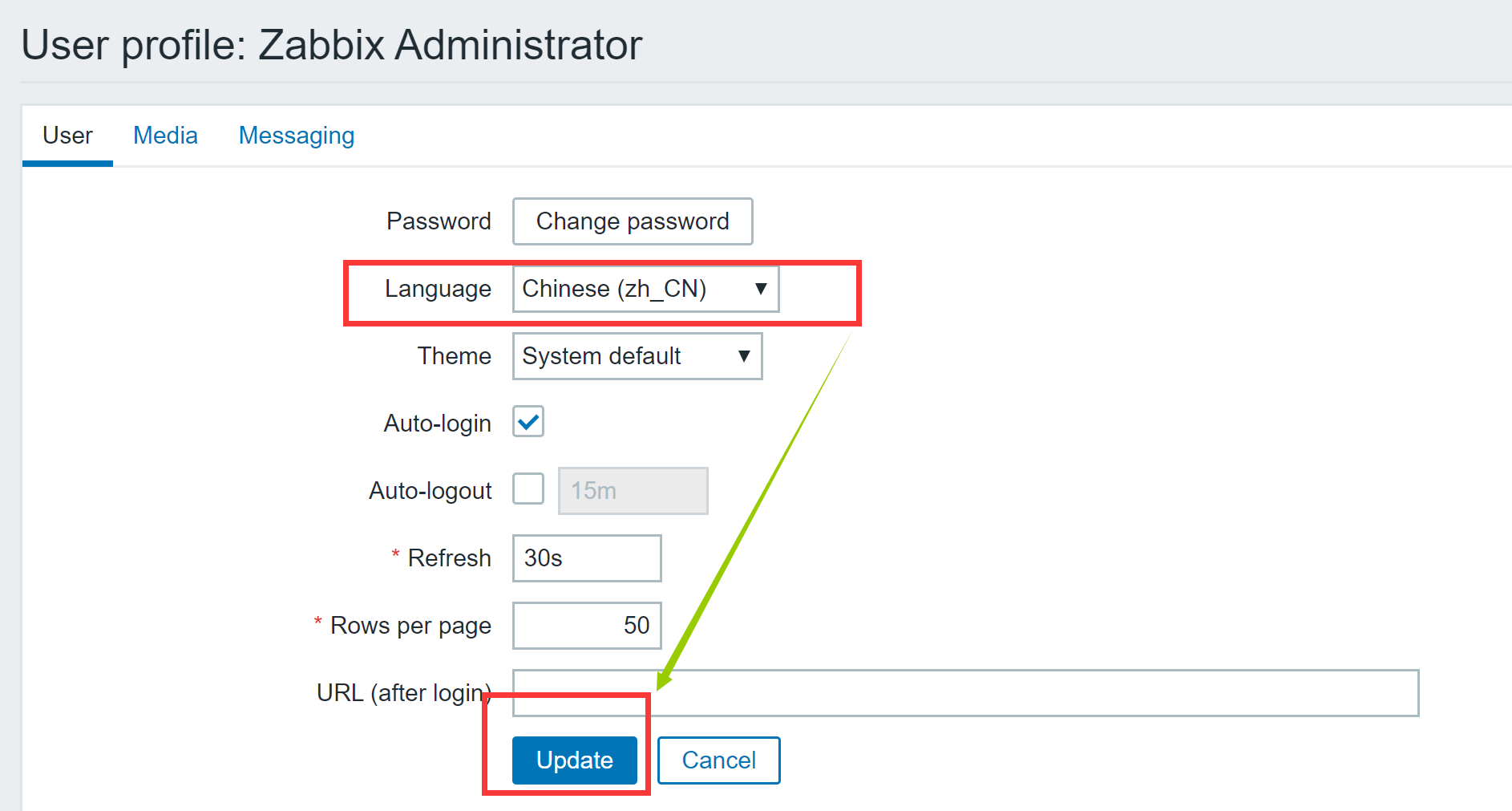
Task: Click the Language field label
Action: click(x=438, y=289)
